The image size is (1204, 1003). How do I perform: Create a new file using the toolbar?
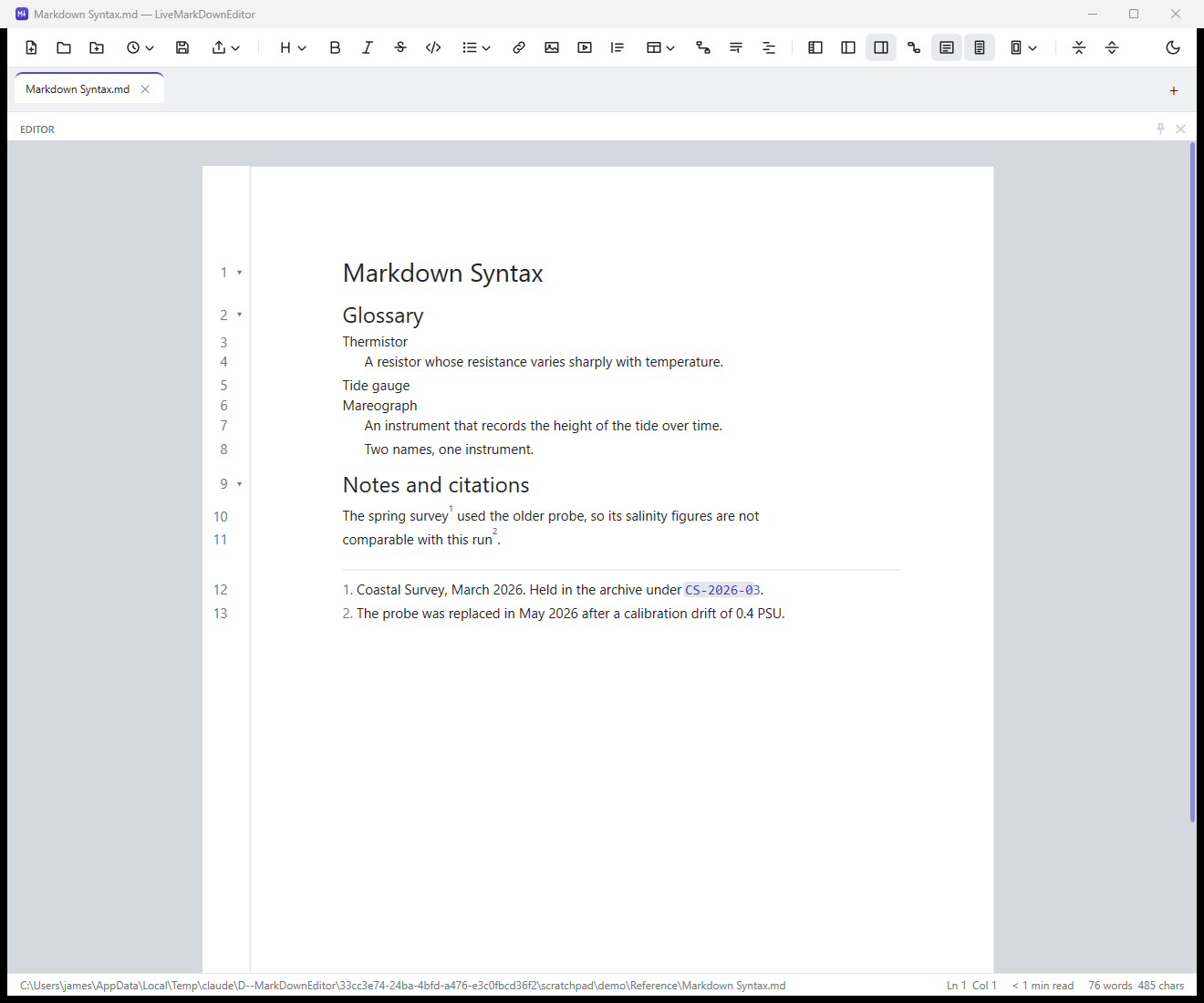pyautogui.click(x=31, y=47)
